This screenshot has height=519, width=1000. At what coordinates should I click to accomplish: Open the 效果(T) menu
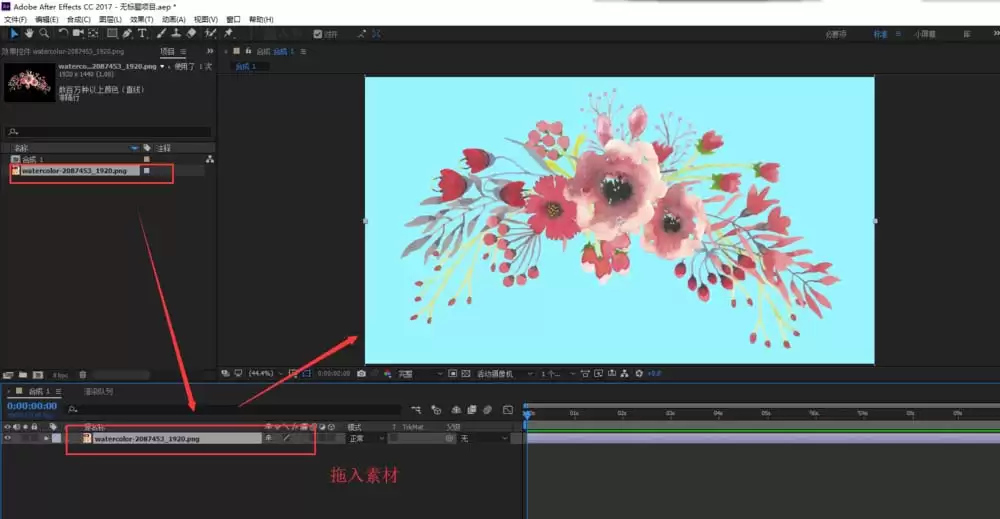[142, 20]
